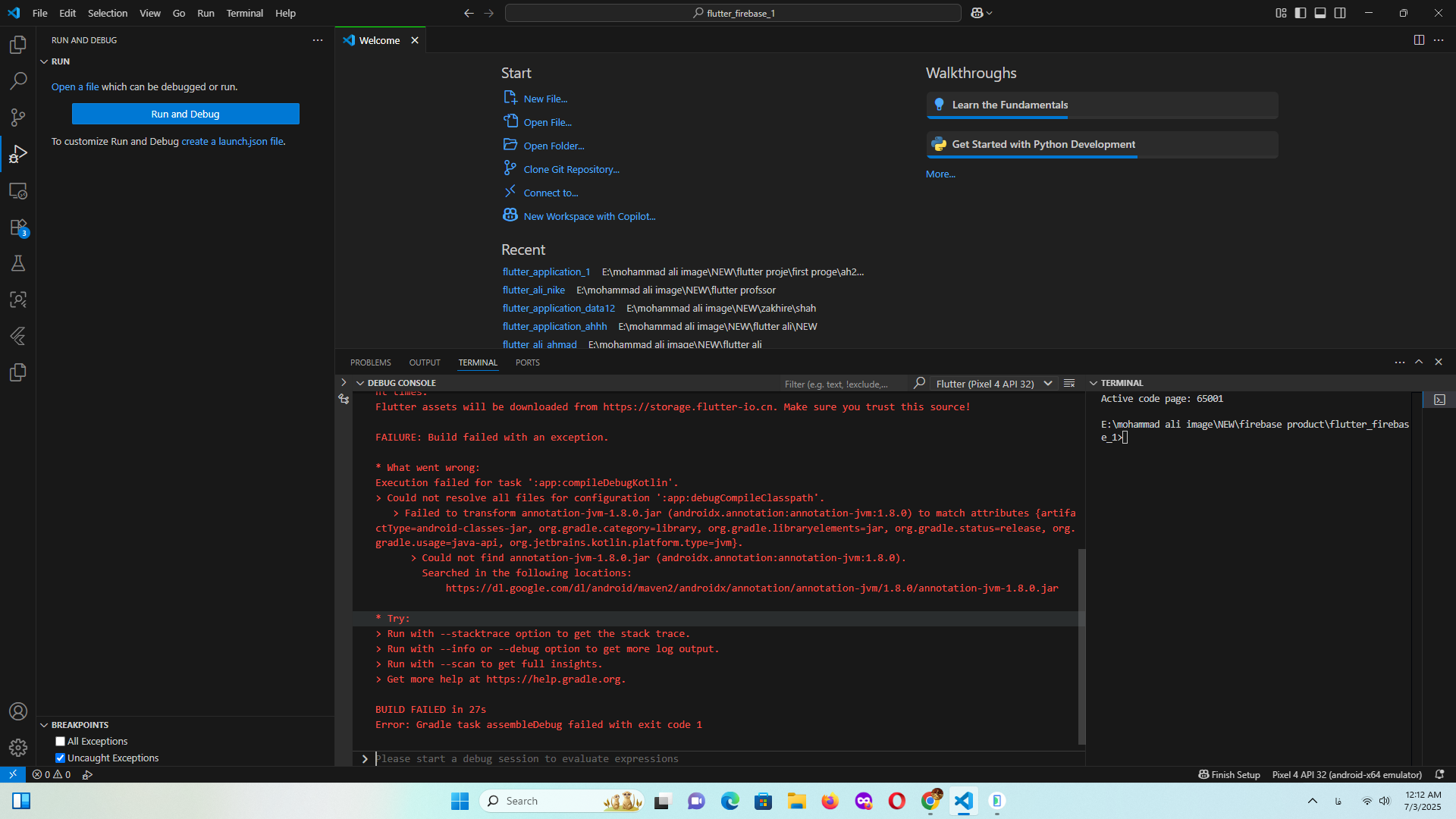This screenshot has width=1456, height=819.
Task: Toggle secondary side bar visibility
Action: coord(1340,13)
